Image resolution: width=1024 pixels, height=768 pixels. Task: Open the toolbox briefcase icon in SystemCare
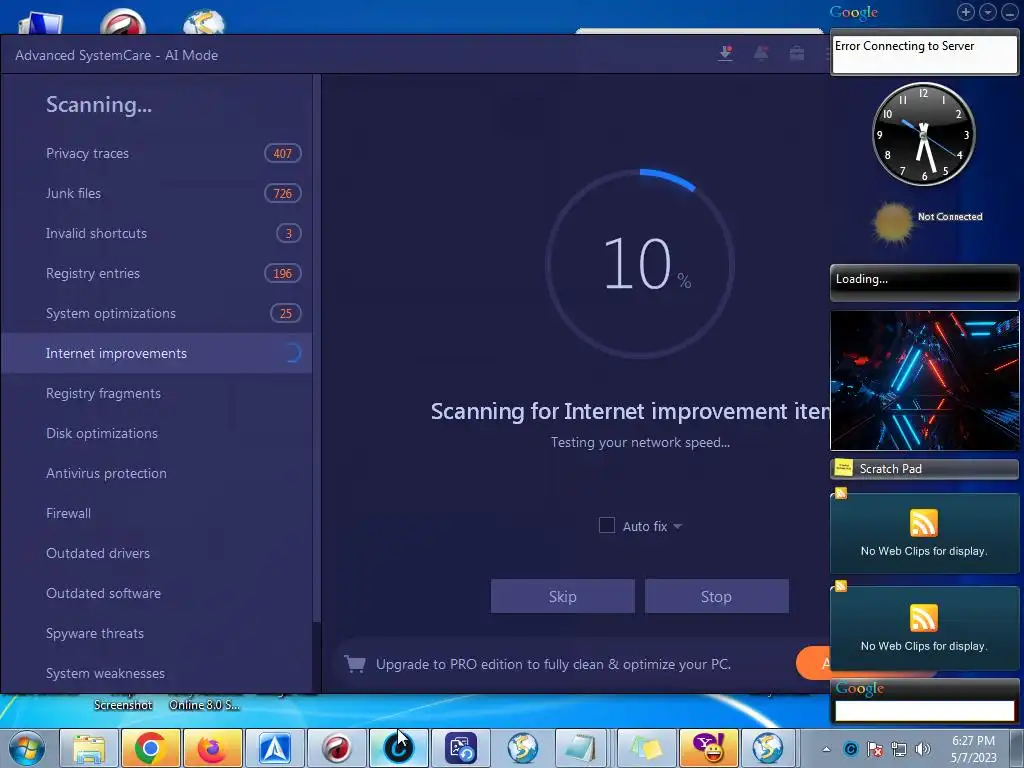797,54
